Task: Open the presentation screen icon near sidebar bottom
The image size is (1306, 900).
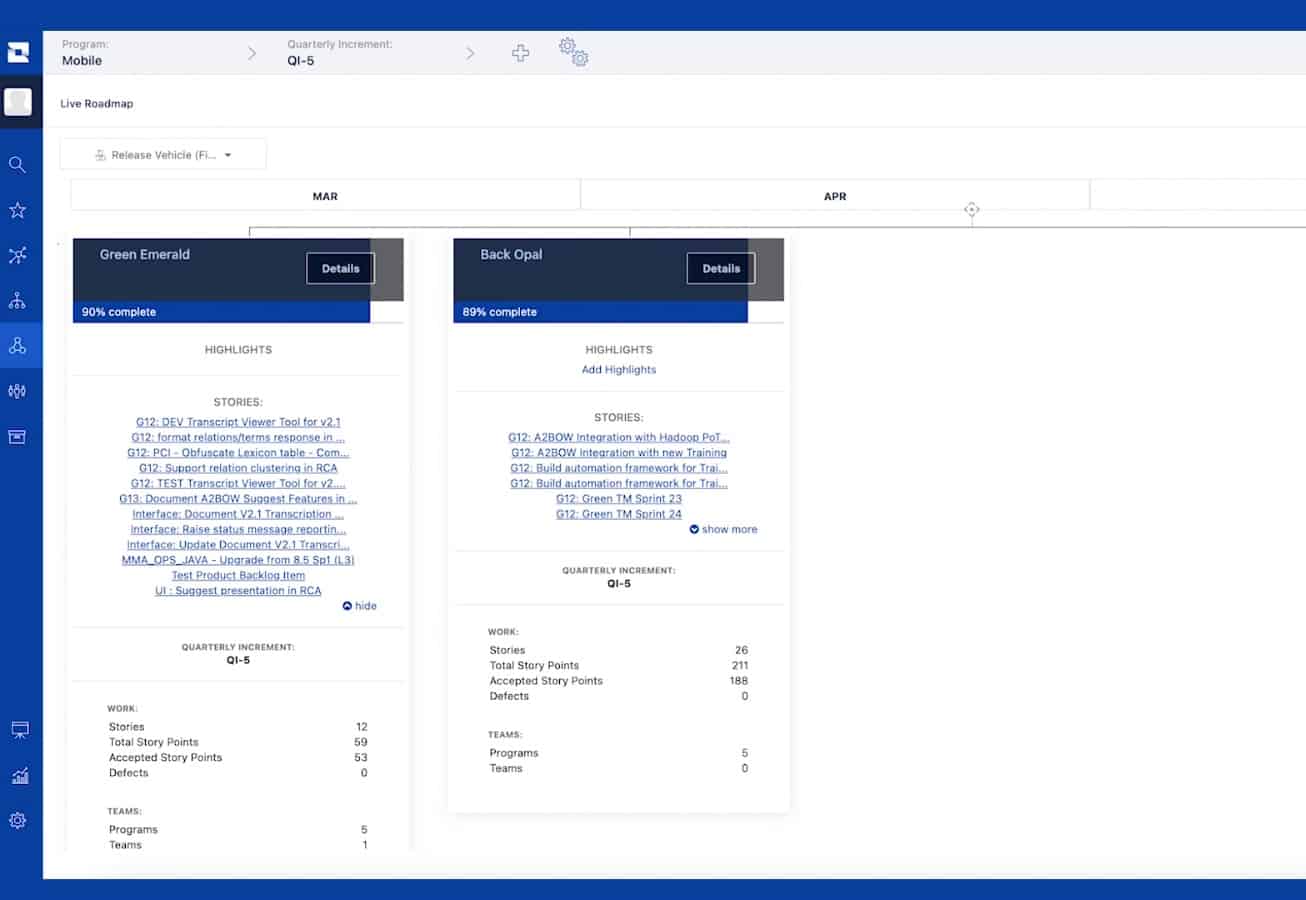Action: click(x=18, y=729)
